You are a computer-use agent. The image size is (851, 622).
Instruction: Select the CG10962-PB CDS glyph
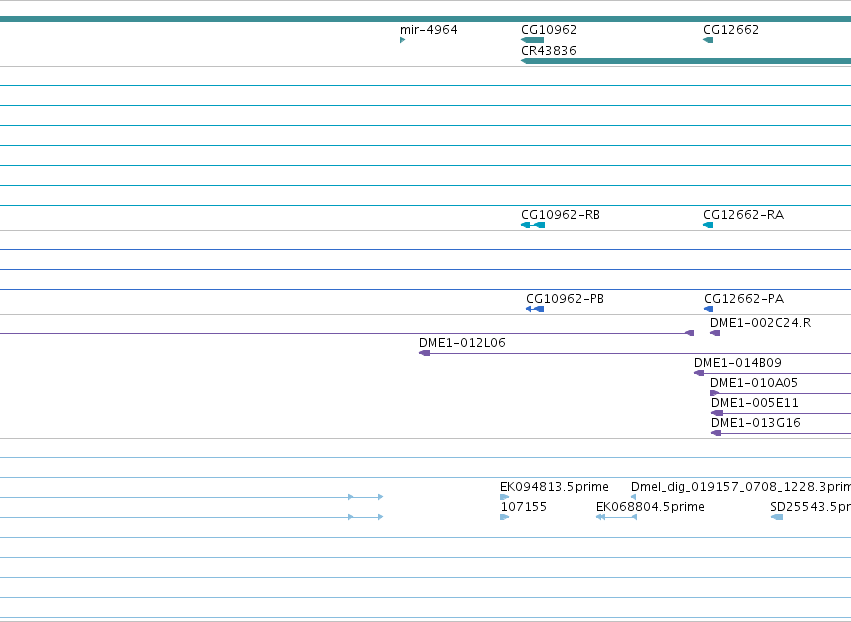(535, 309)
